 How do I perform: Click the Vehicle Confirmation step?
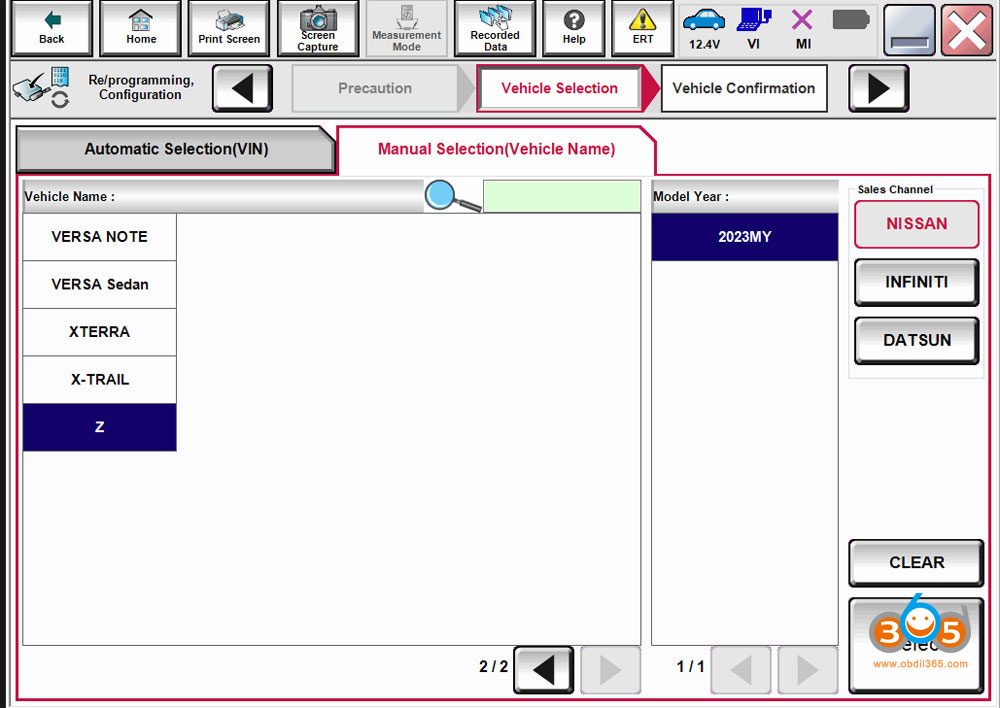[x=744, y=88]
